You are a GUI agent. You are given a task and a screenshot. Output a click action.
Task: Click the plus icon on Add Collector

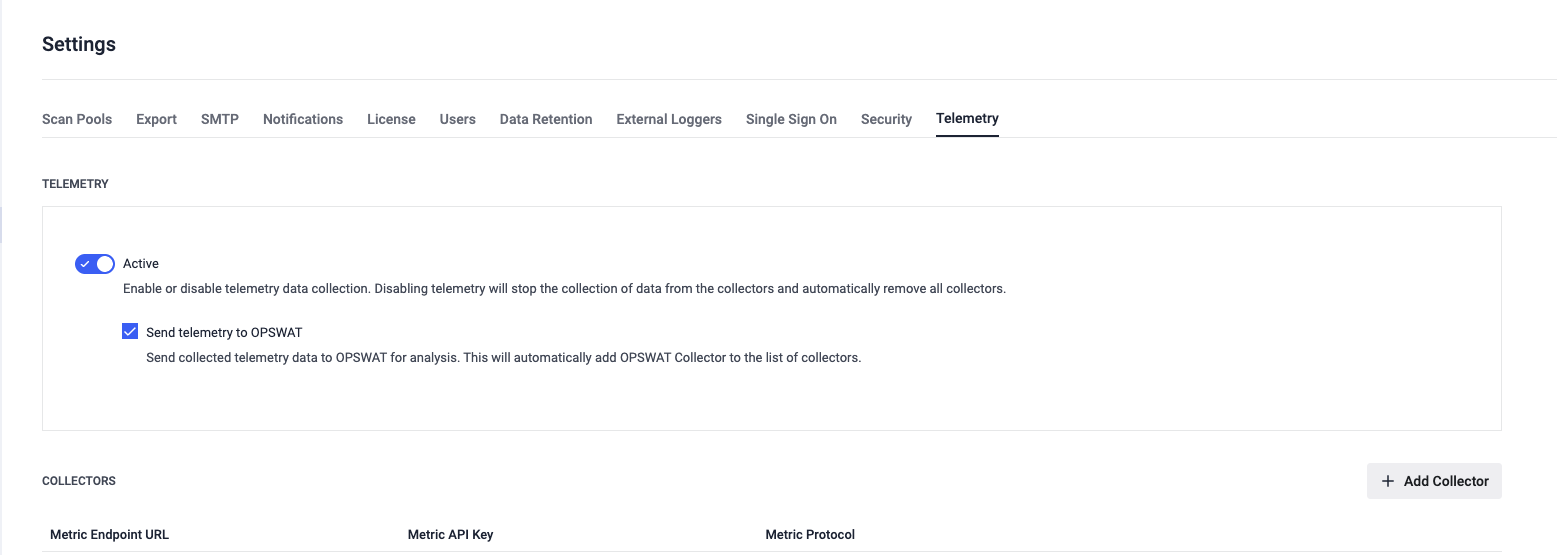click(1387, 481)
